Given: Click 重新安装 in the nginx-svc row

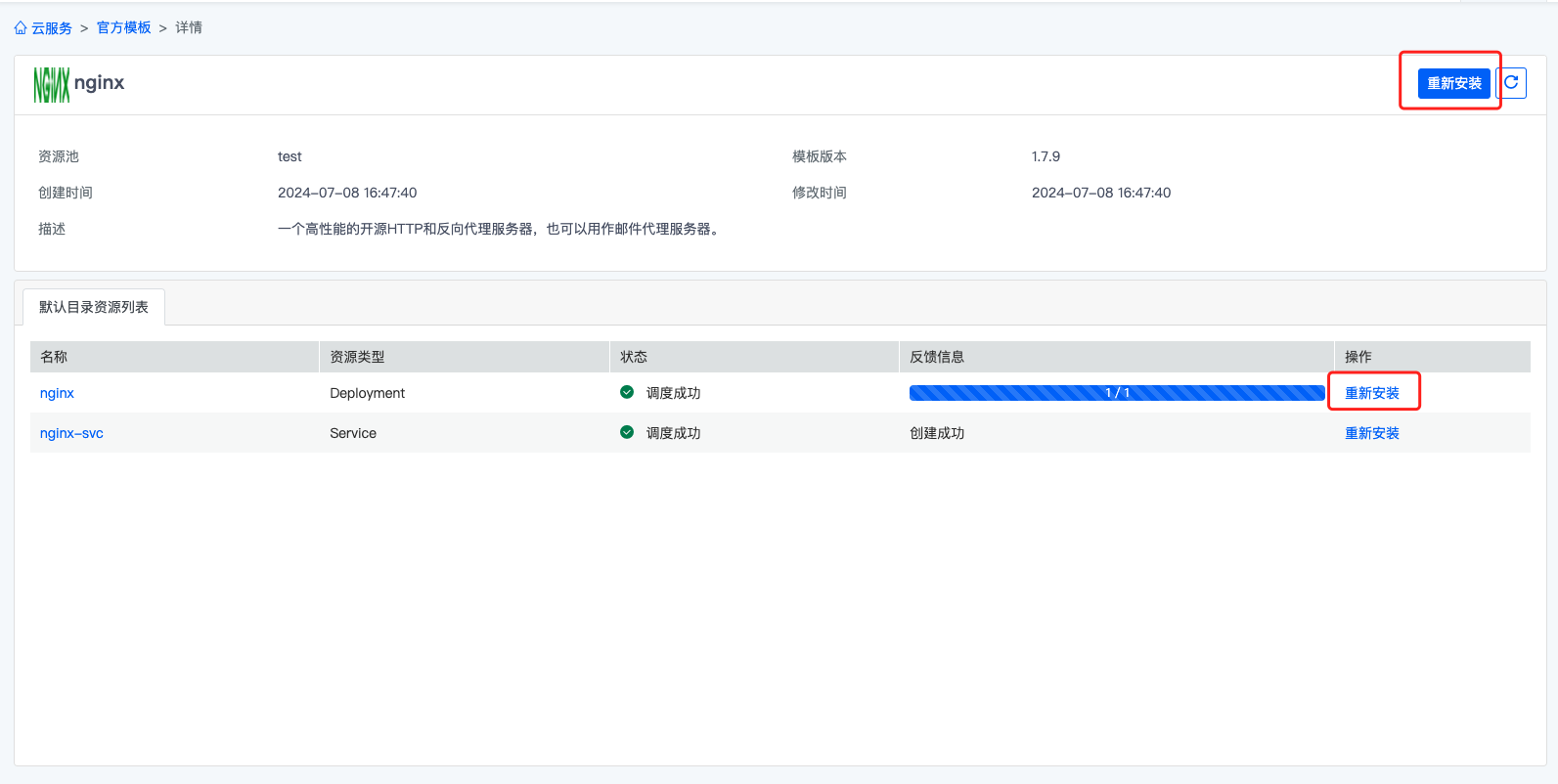Looking at the screenshot, I should click(x=1372, y=433).
